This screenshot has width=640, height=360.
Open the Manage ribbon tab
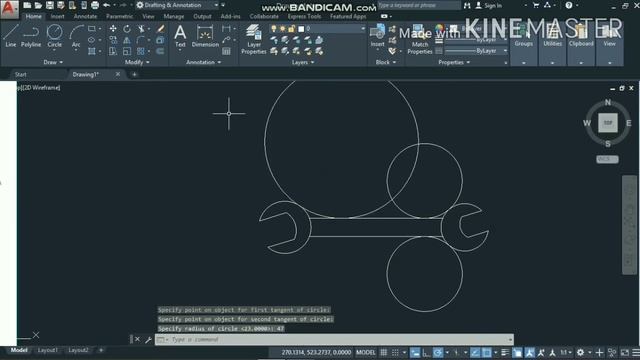(x=173, y=16)
